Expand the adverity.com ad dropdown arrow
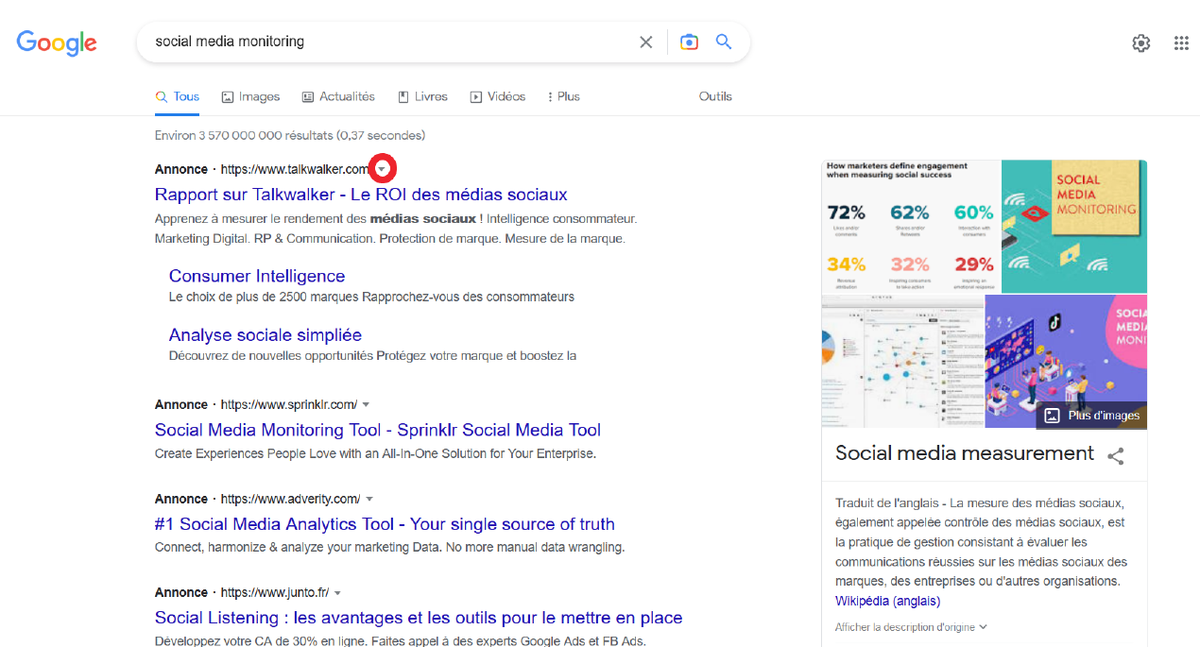 tap(369, 499)
